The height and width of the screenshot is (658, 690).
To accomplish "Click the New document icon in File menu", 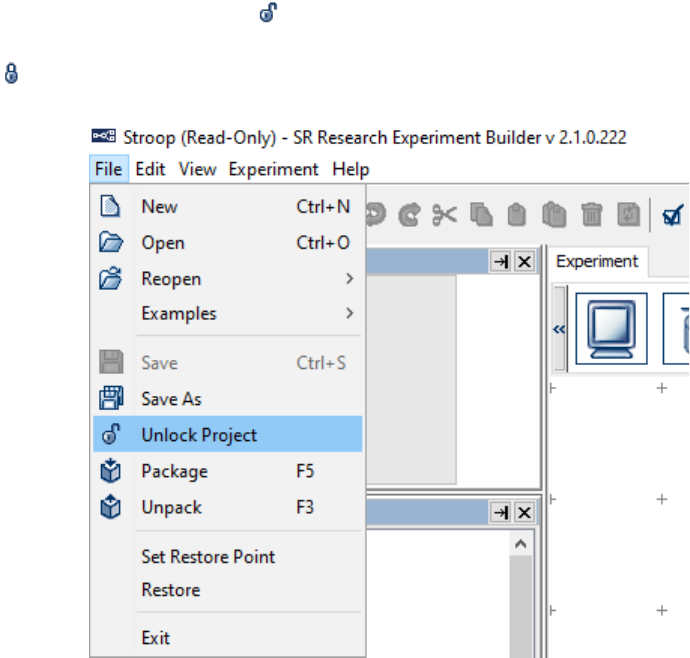I will pyautogui.click(x=110, y=206).
